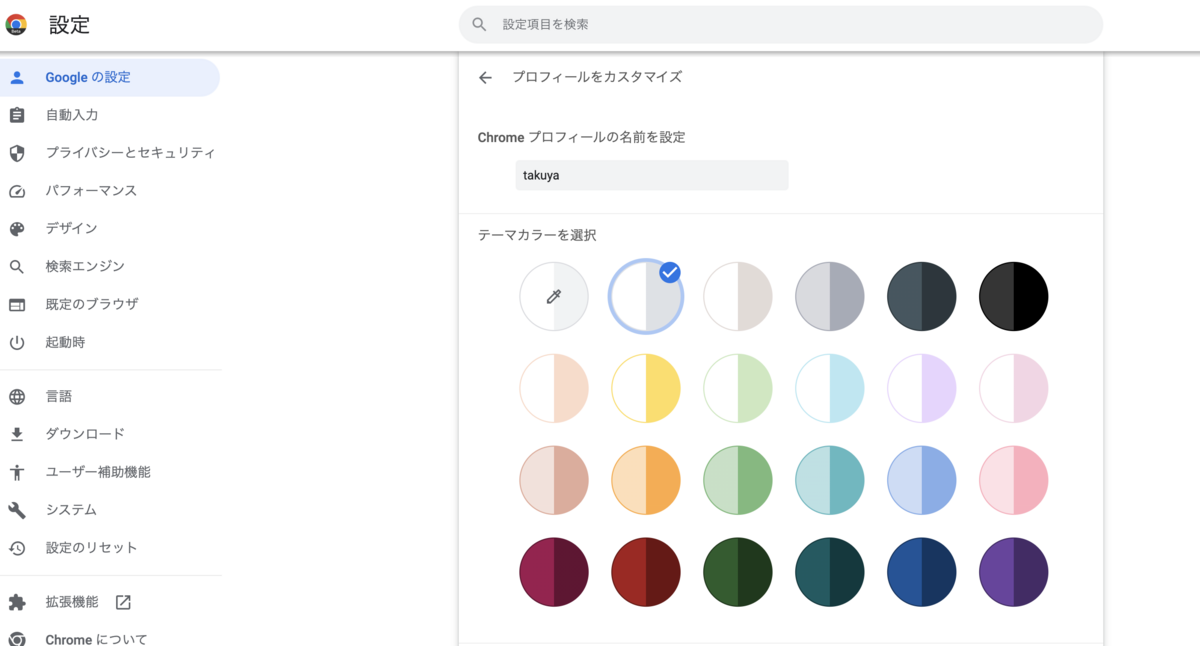Go back using the arrow beside プロフィールをカスタマイズ

click(x=485, y=77)
